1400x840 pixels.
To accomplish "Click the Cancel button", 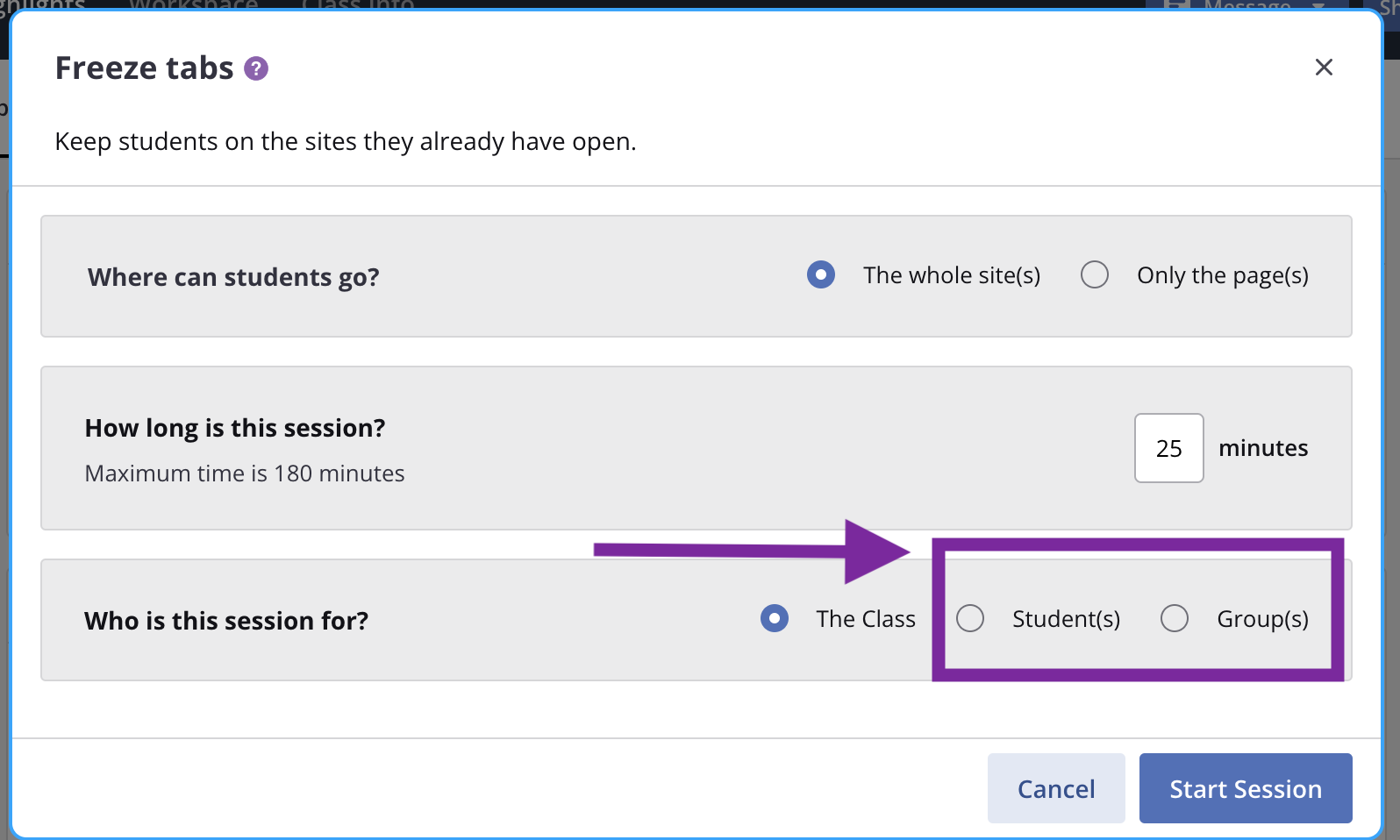I will 1056,788.
